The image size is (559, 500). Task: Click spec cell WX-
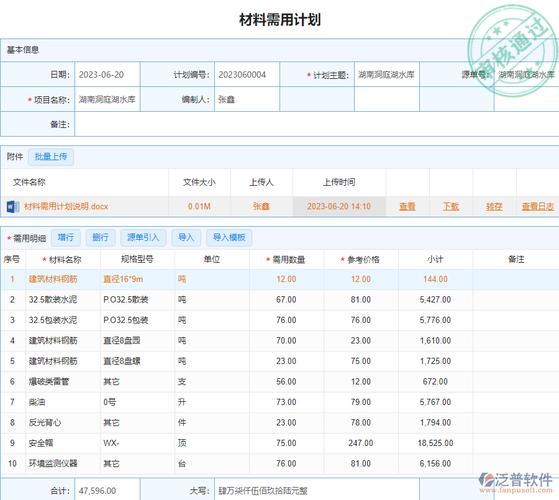111,443
